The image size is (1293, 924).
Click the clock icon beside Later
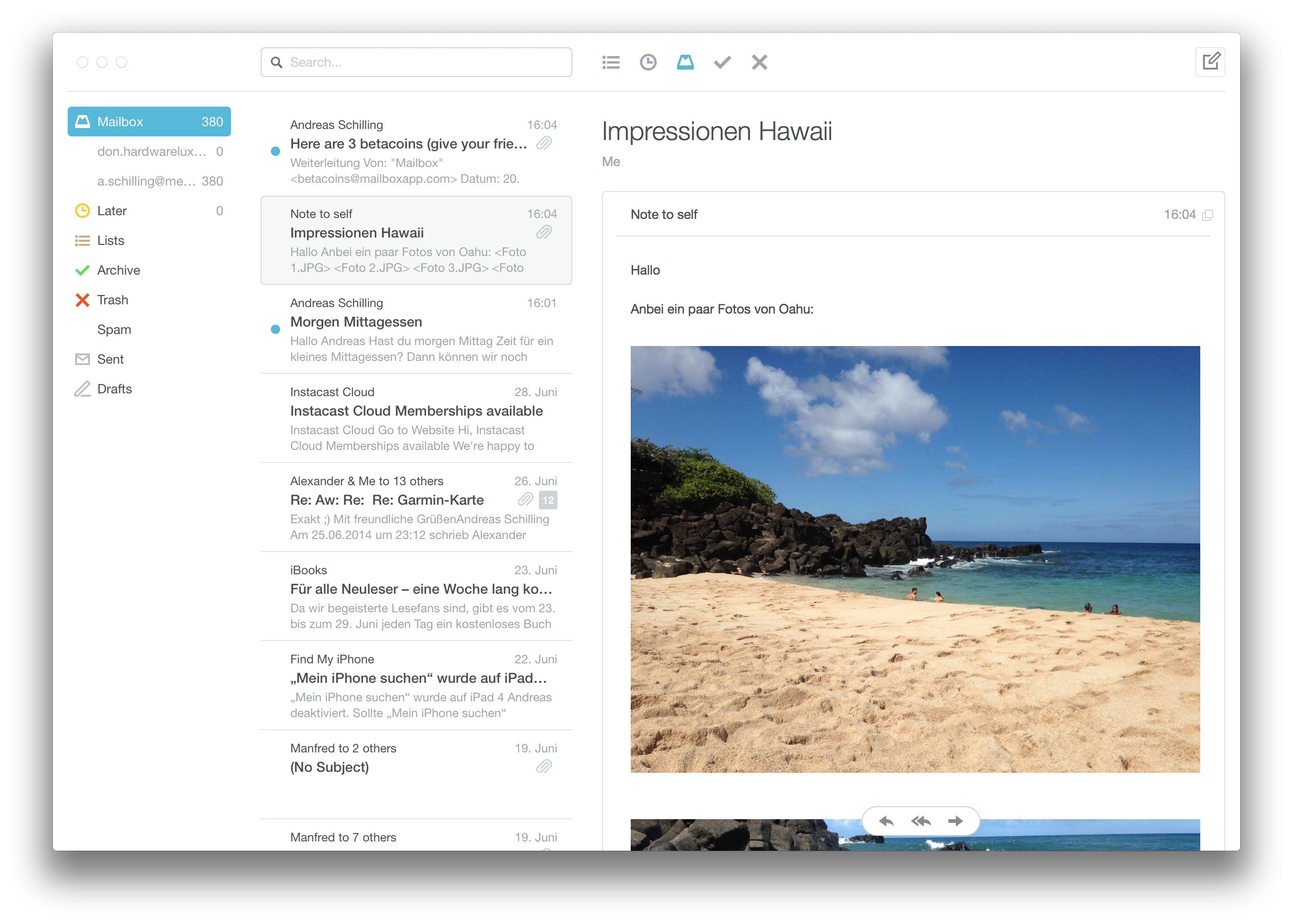point(83,211)
